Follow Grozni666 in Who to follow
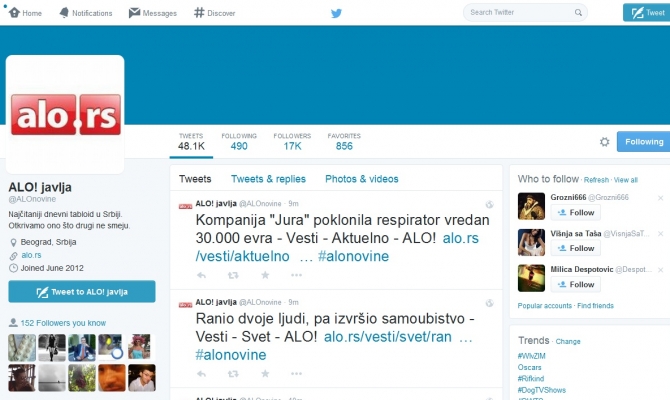Image resolution: width=670 pixels, height=400 pixels. coord(576,213)
